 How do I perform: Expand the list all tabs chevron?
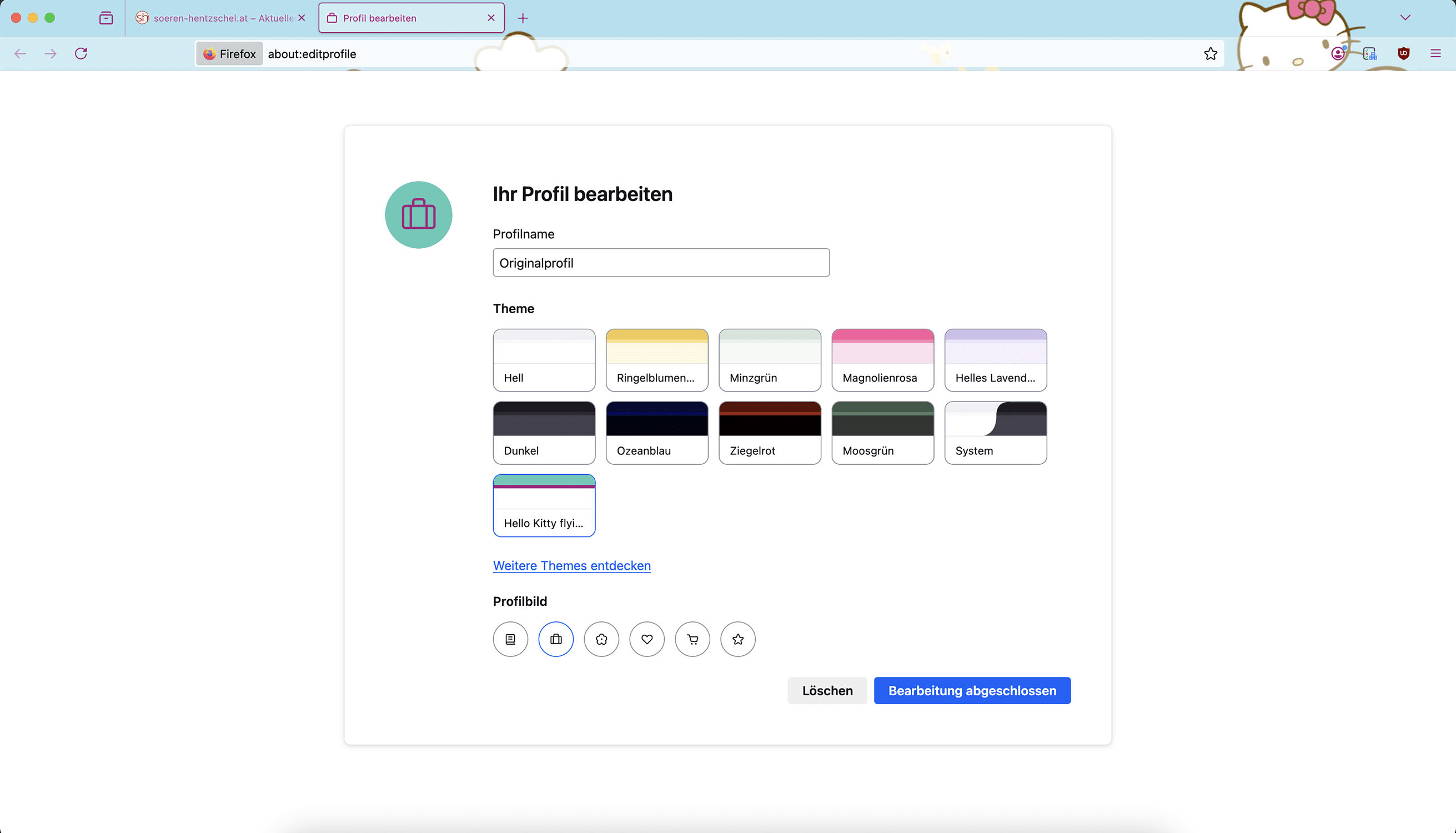coord(1405,18)
